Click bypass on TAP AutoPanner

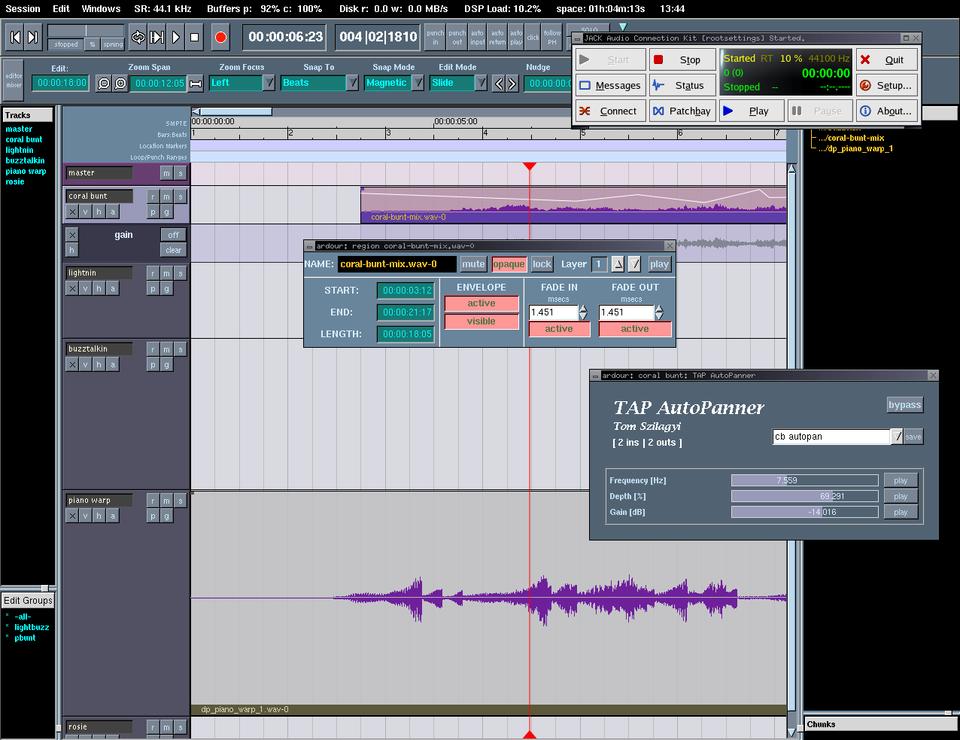pos(904,405)
